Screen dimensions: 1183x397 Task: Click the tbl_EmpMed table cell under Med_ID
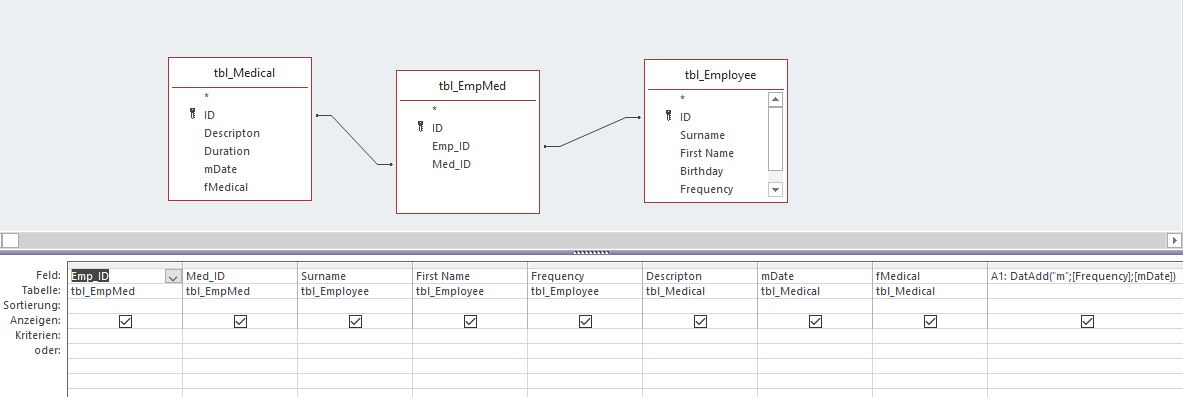240,291
